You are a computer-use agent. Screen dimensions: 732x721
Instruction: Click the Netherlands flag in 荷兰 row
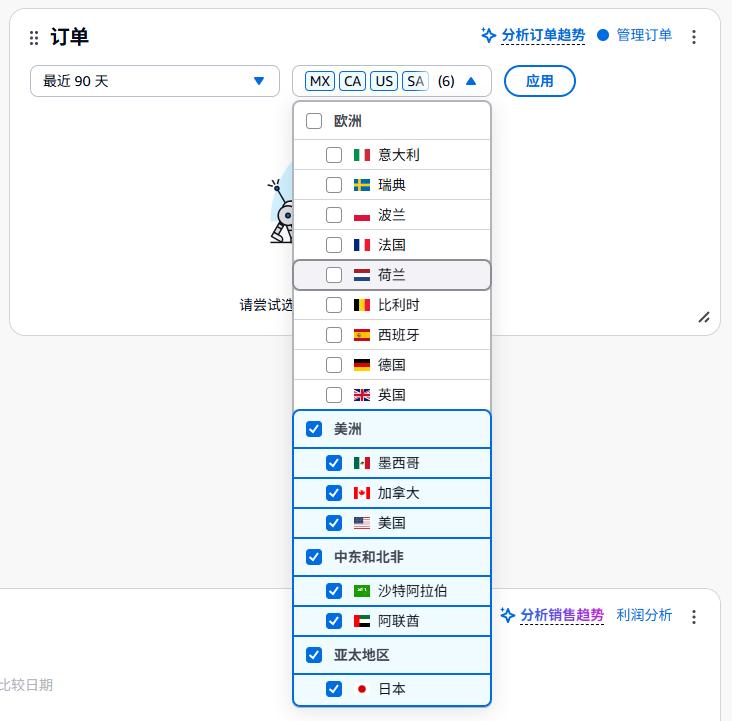click(362, 275)
